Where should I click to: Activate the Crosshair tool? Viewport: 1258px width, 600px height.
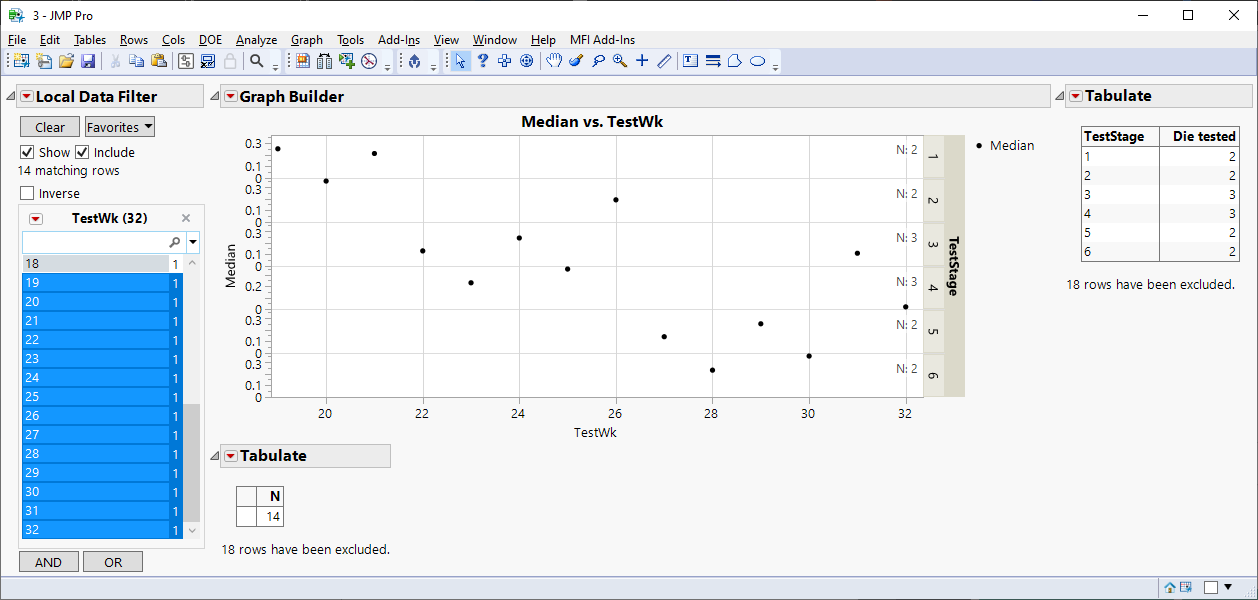[x=641, y=61]
